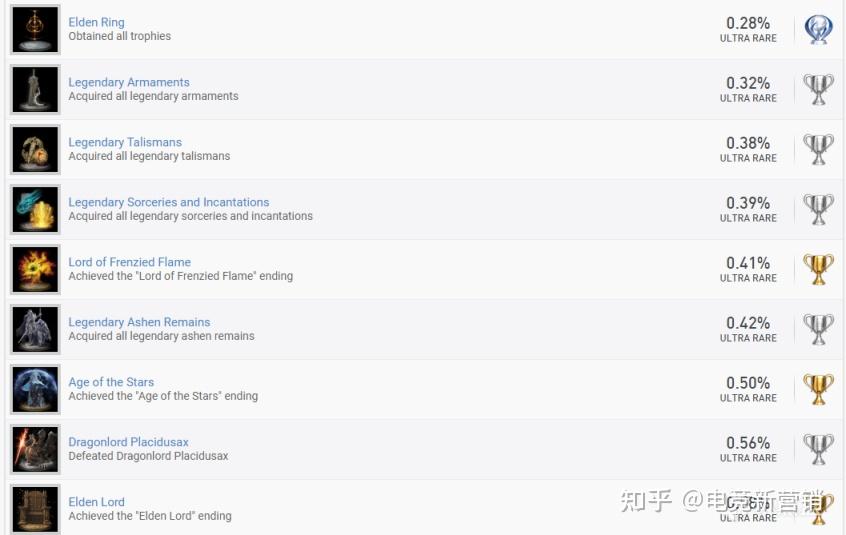This screenshot has height=535, width=846.
Task: Open the Age of the Stars link
Action: coord(111,382)
